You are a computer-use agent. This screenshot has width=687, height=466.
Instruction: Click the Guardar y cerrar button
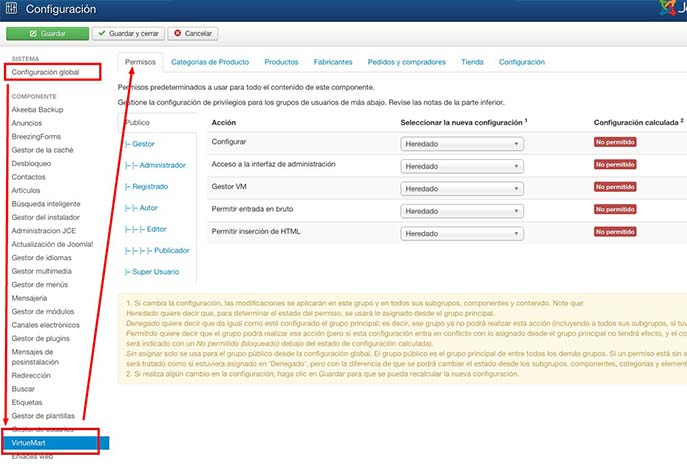pyautogui.click(x=128, y=33)
